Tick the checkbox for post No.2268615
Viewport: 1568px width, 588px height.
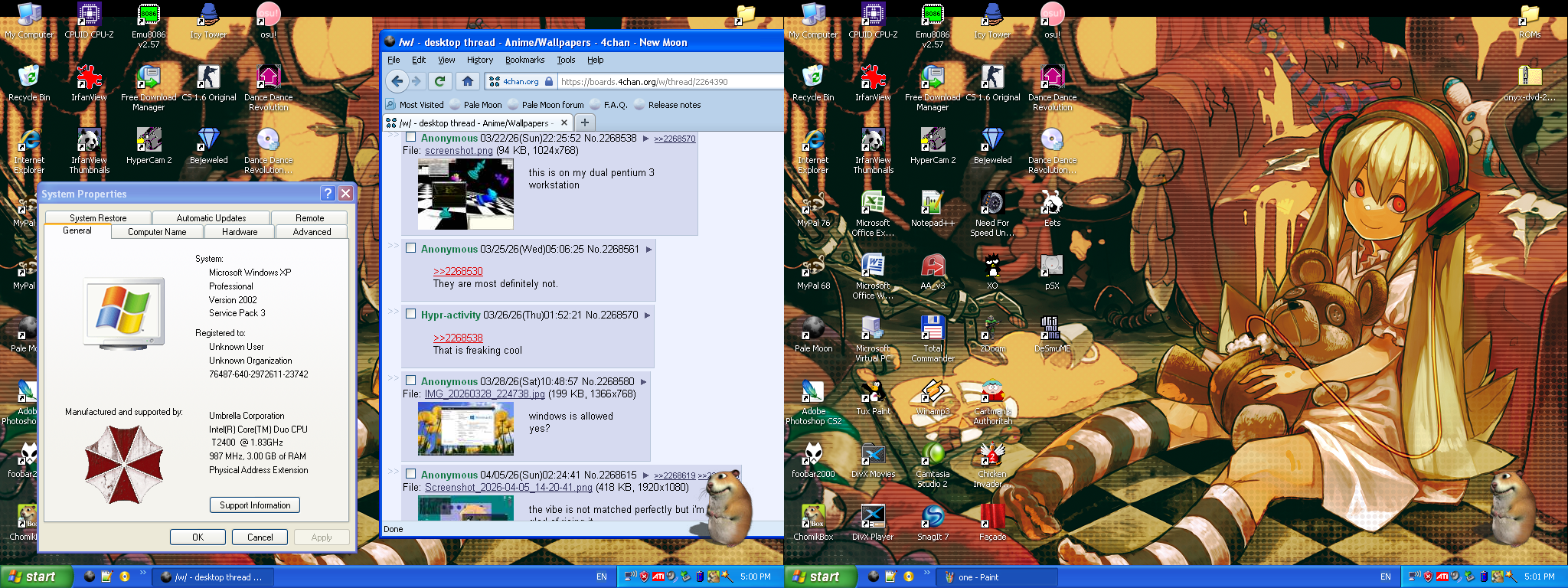[x=411, y=474]
